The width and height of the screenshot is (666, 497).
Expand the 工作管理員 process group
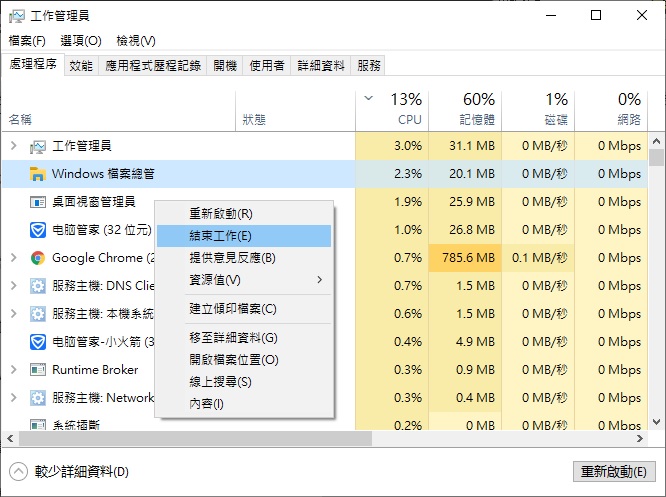[14, 146]
